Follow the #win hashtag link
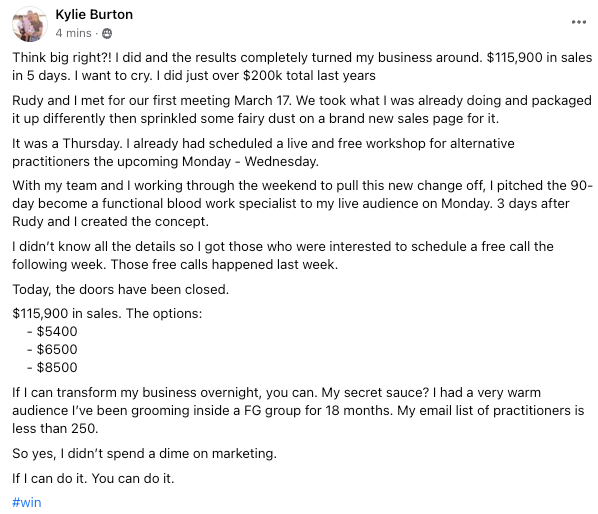Viewport: 598px width, 514px height. point(27,502)
